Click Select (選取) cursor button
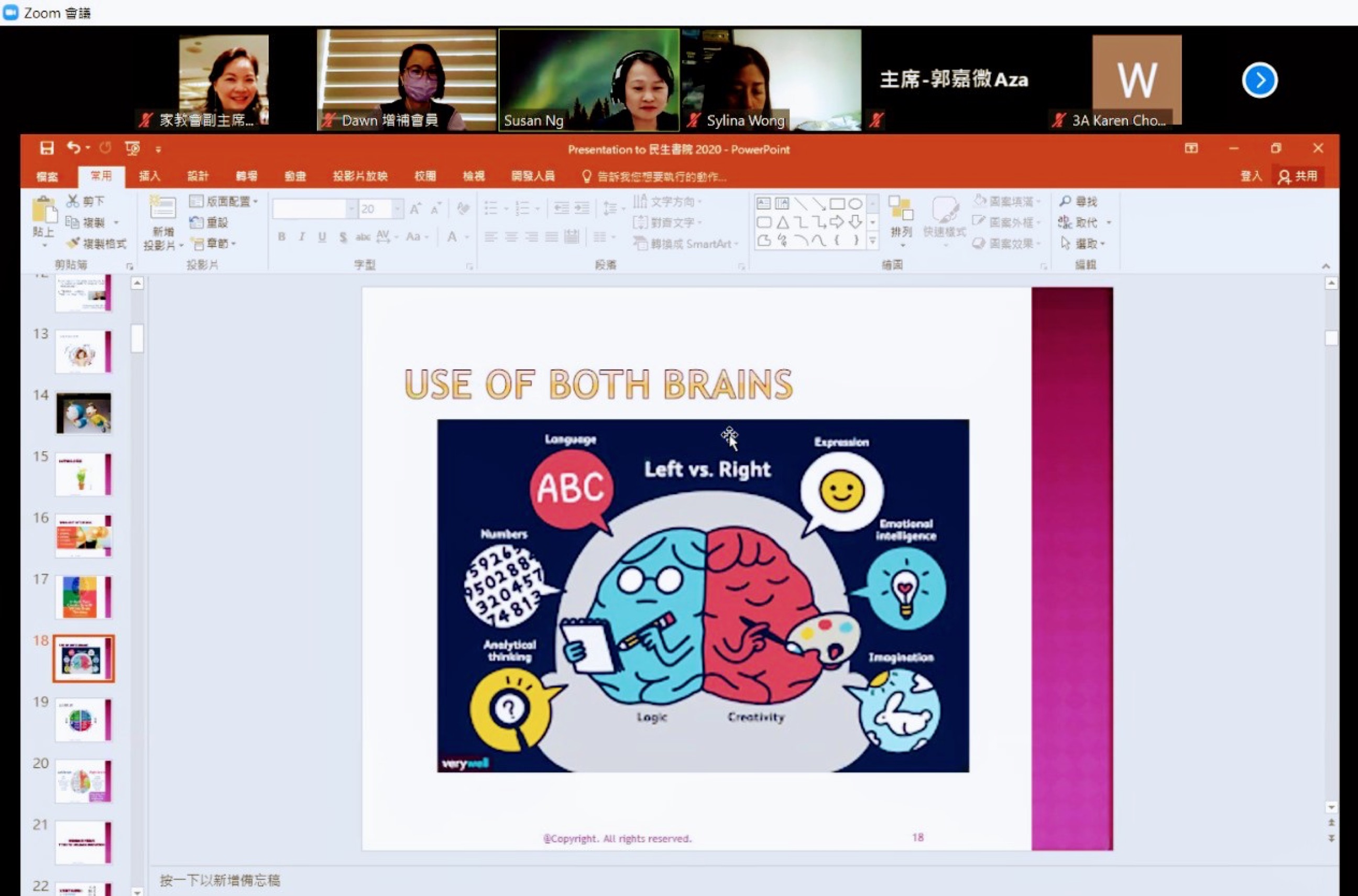This screenshot has width=1358, height=896. point(1082,244)
